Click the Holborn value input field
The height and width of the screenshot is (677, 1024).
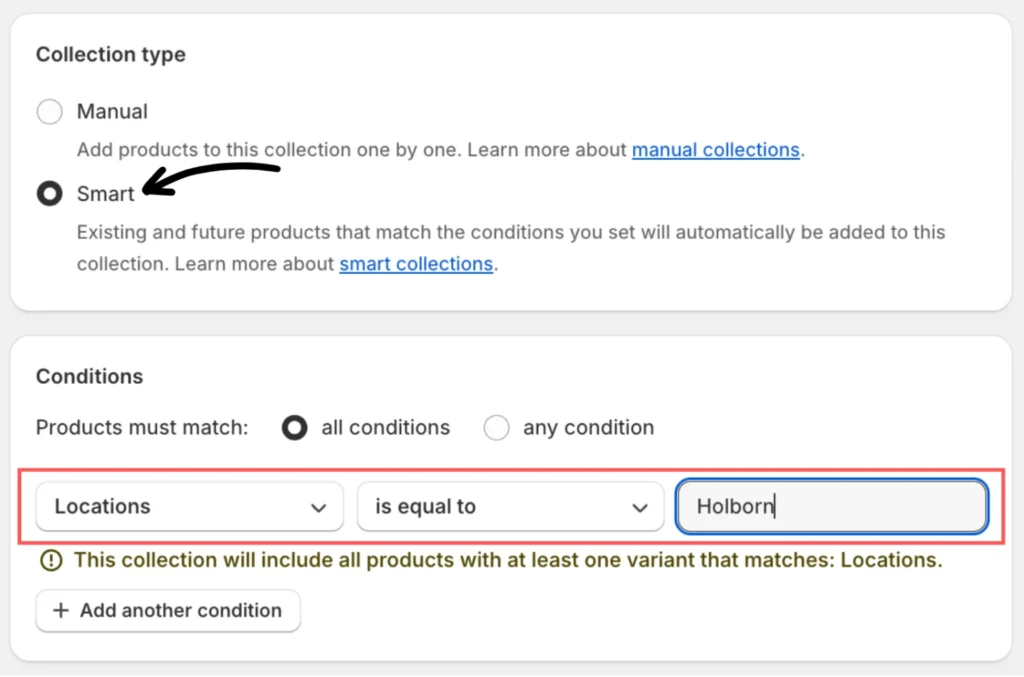pyautogui.click(x=832, y=507)
